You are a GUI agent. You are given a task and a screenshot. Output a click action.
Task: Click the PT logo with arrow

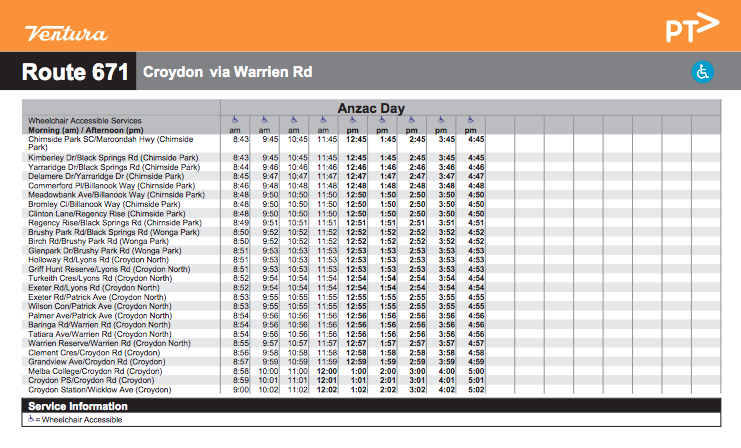coord(692,27)
